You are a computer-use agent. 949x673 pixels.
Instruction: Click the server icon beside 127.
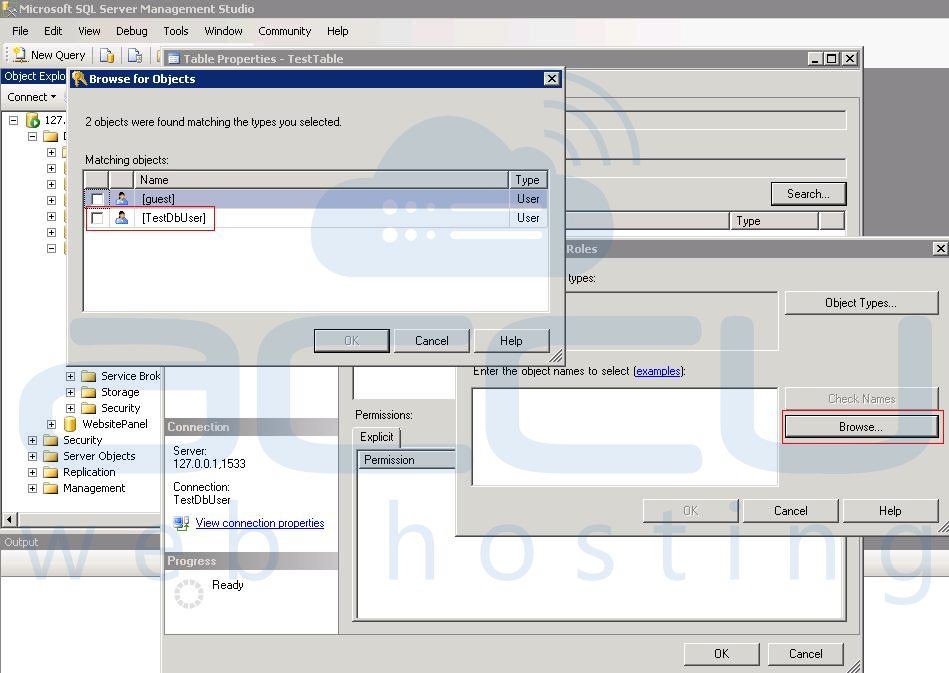tap(33, 120)
